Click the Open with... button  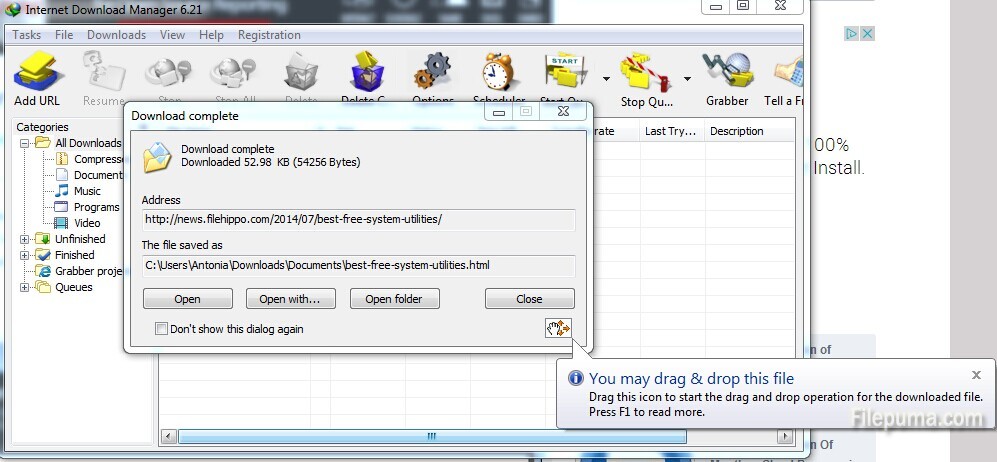point(289,299)
